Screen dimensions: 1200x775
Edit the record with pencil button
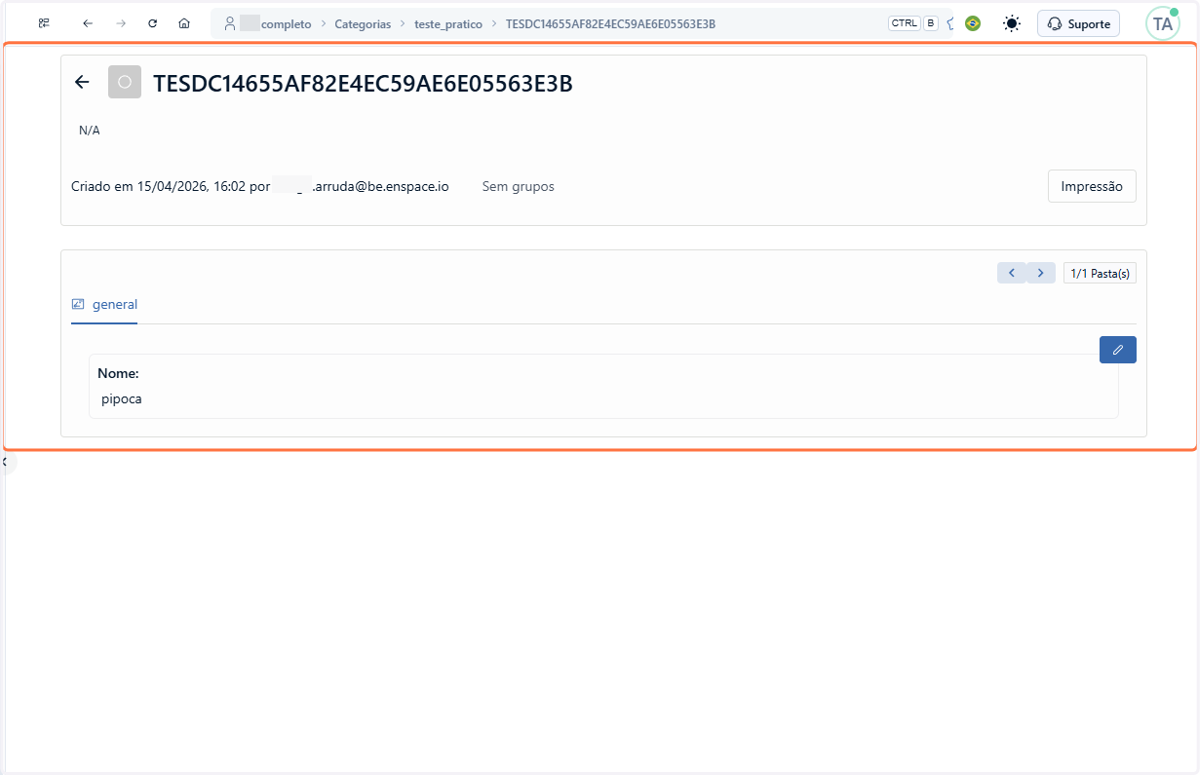[1118, 349]
